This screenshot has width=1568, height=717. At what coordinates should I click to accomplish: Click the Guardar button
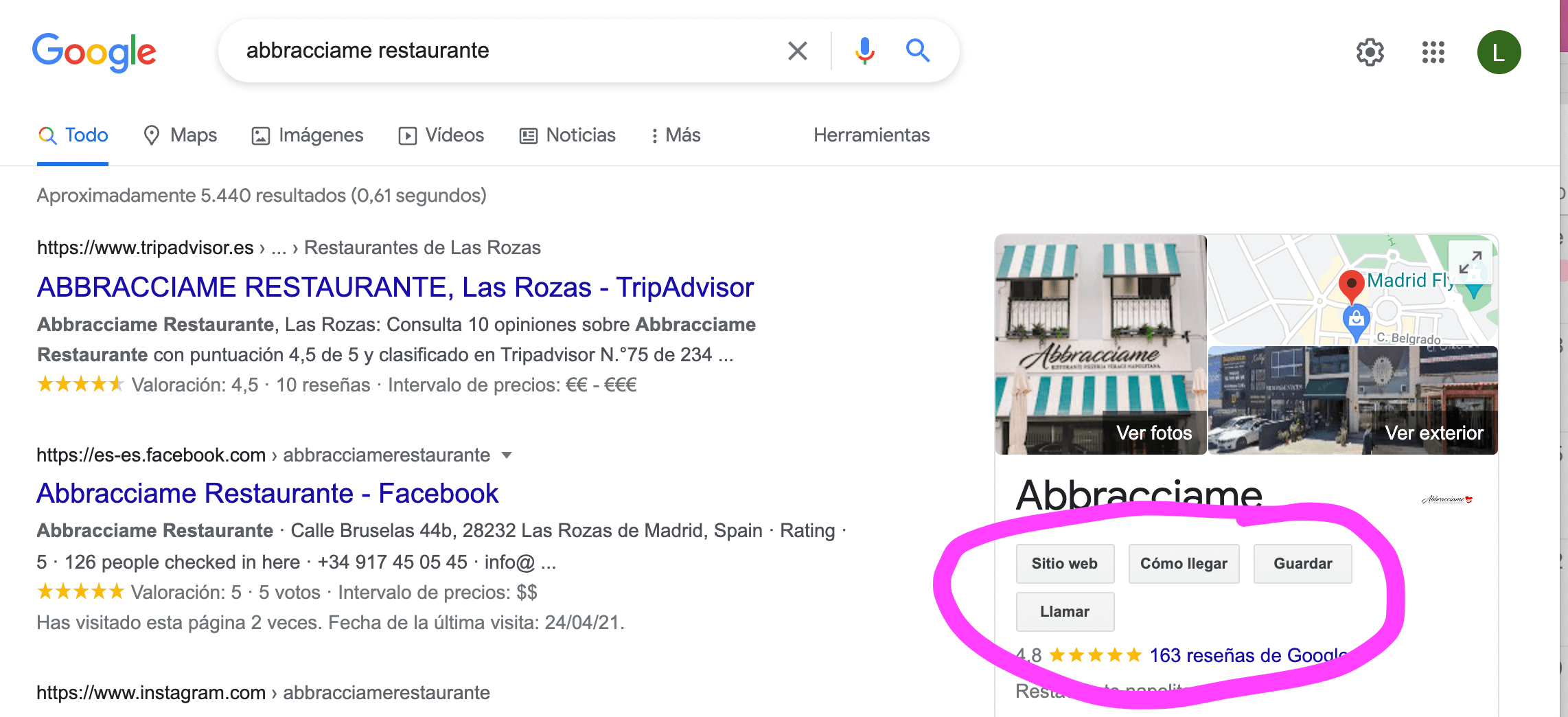1302,564
